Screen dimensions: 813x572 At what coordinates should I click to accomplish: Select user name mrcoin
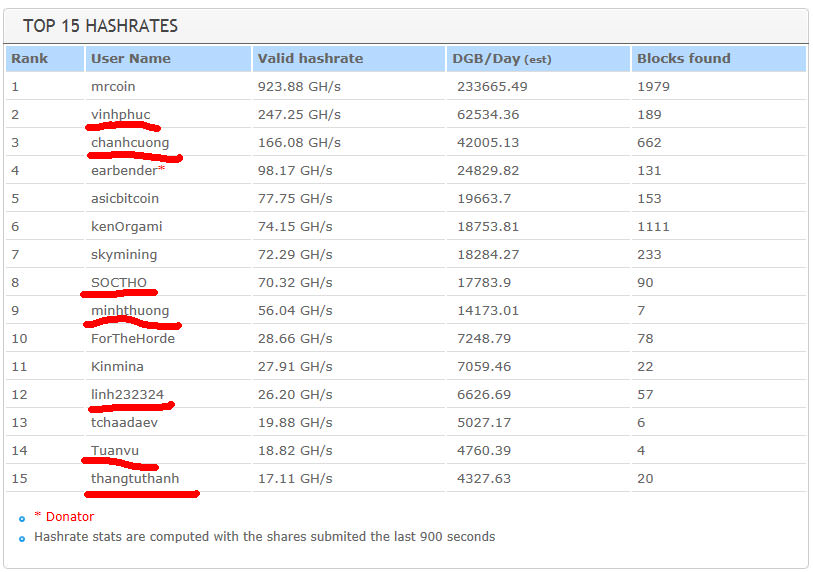point(113,87)
